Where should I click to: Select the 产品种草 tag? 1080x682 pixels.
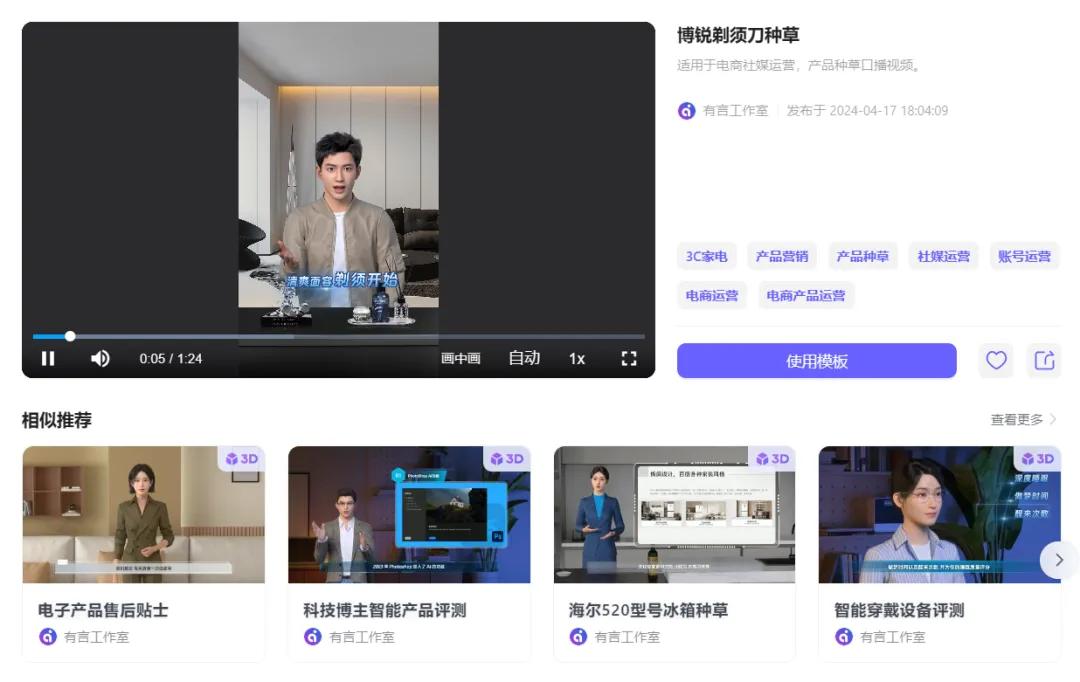point(862,257)
